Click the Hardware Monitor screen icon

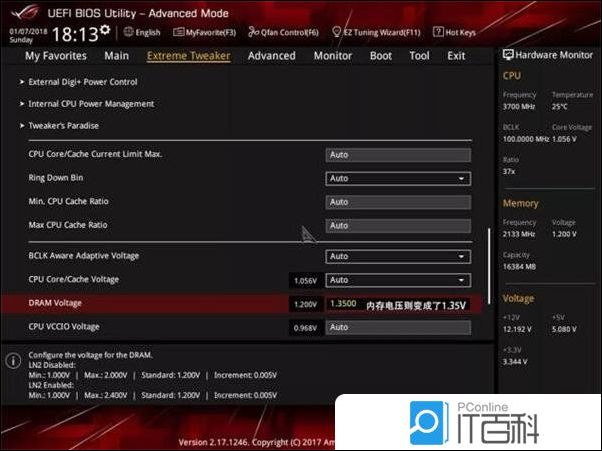tap(508, 55)
